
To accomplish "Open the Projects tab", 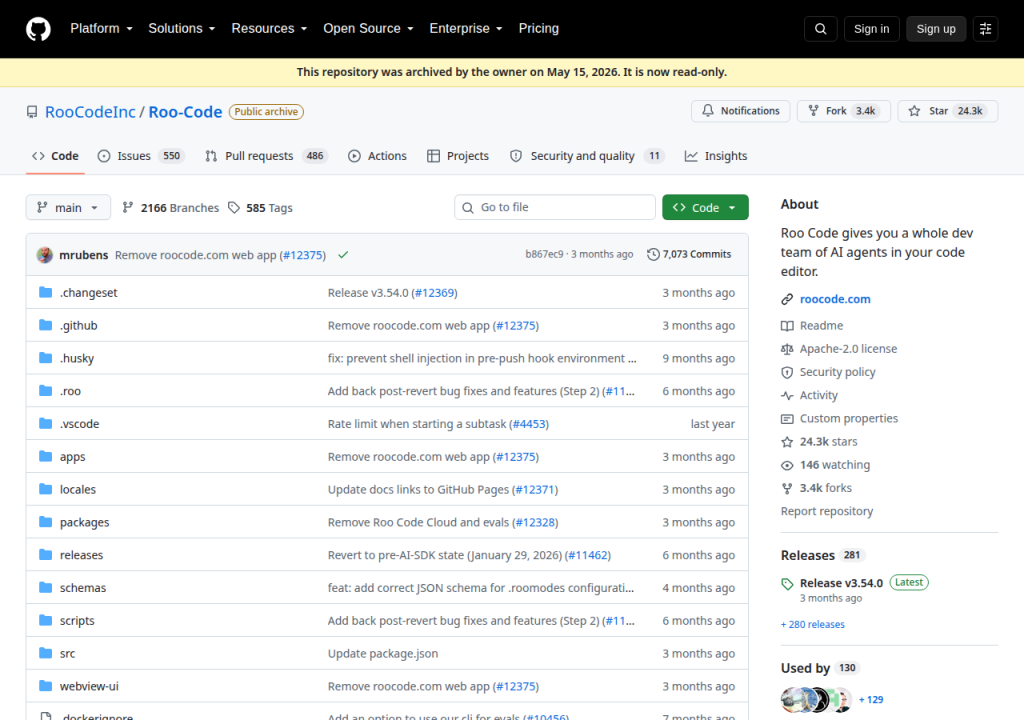I will click(458, 156).
